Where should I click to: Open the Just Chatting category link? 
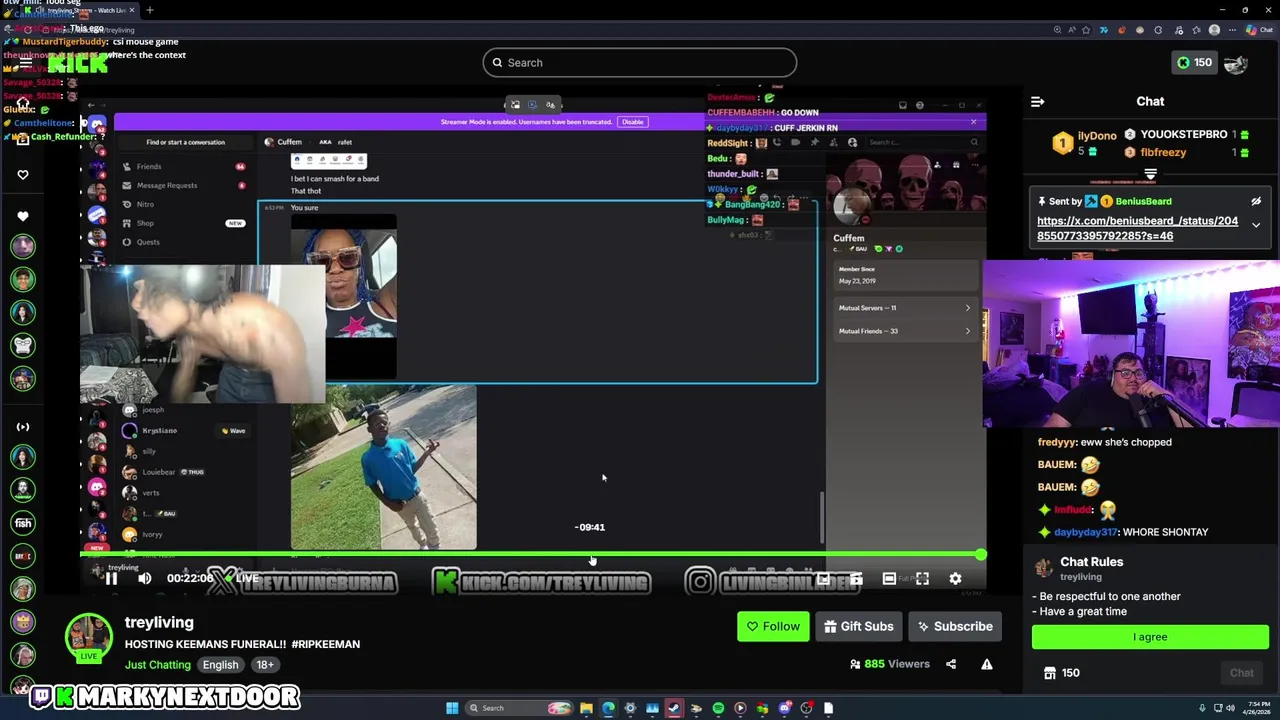(157, 665)
